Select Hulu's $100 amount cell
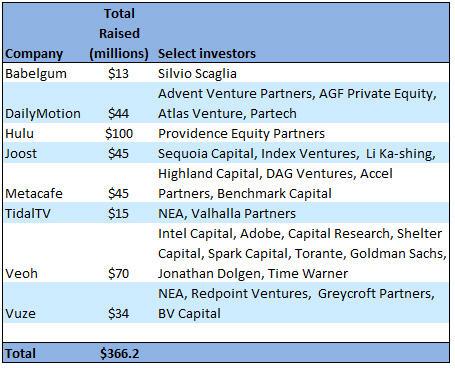The width and height of the screenshot is (455, 368). click(x=119, y=134)
